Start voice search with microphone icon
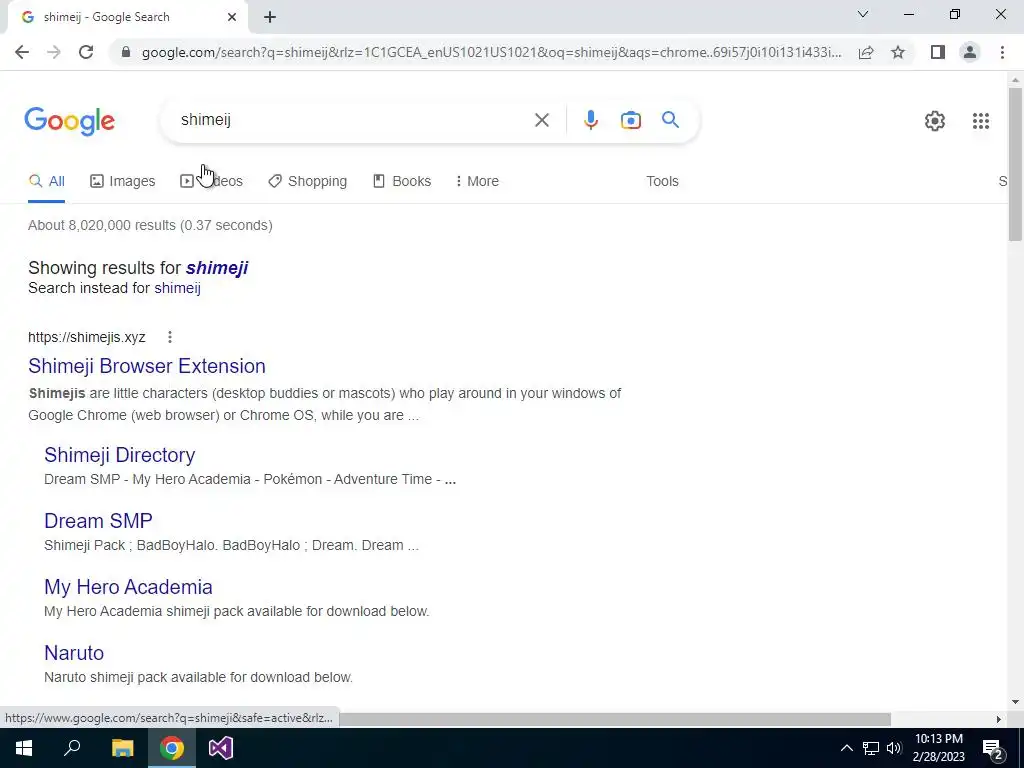 590,120
